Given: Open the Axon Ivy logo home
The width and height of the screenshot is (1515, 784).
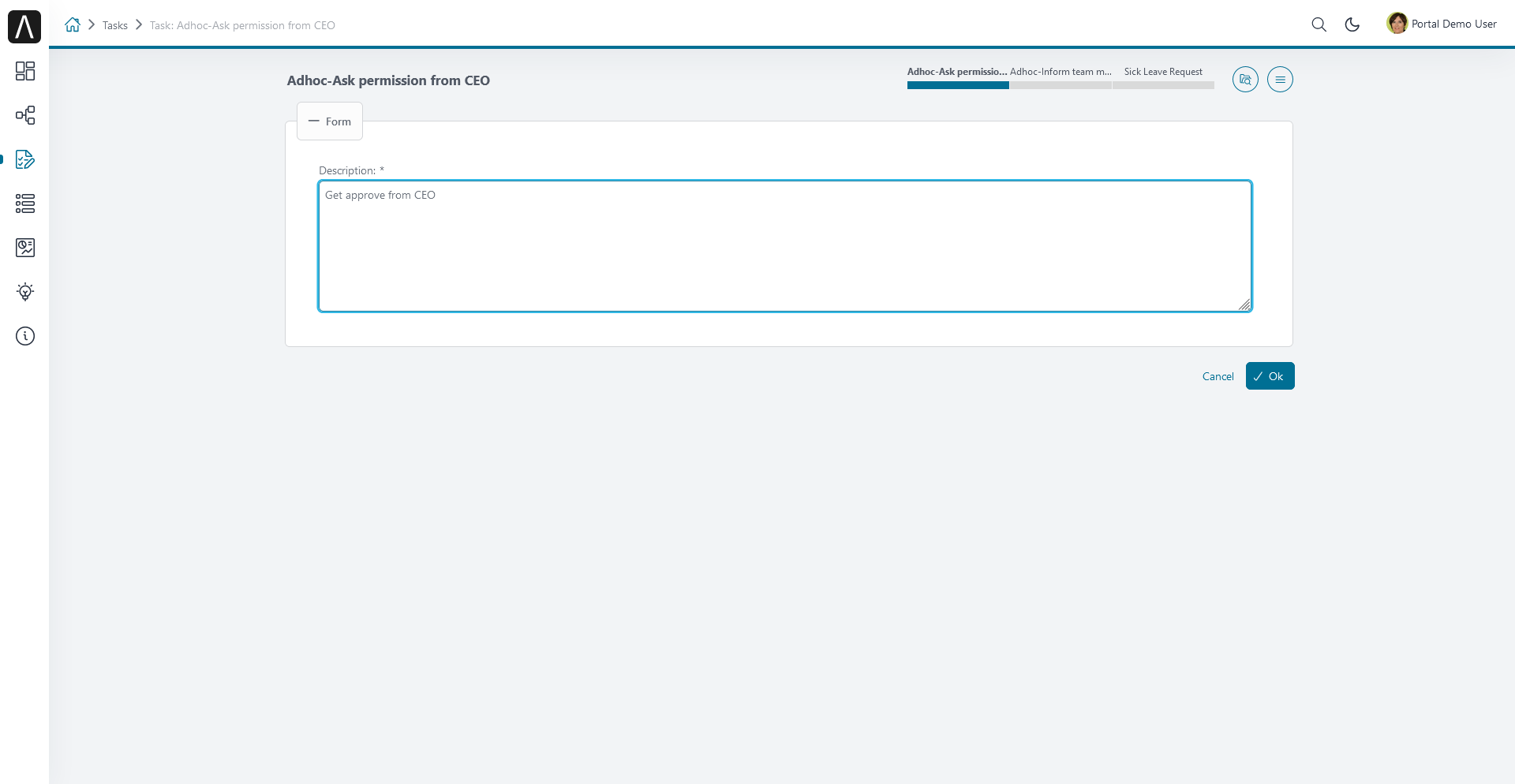Looking at the screenshot, I should (x=24, y=27).
